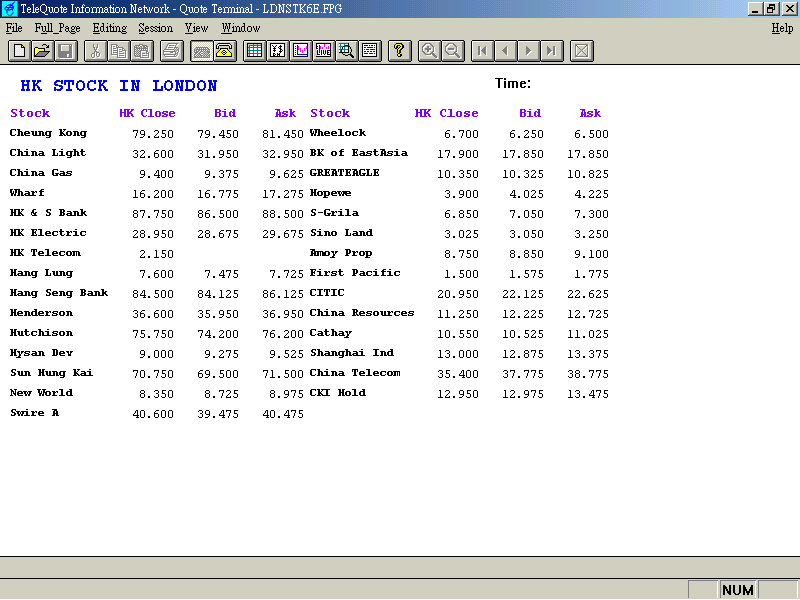Image resolution: width=800 pixels, height=600 pixels.
Task: Open the blue text page list icon
Action: point(370,51)
